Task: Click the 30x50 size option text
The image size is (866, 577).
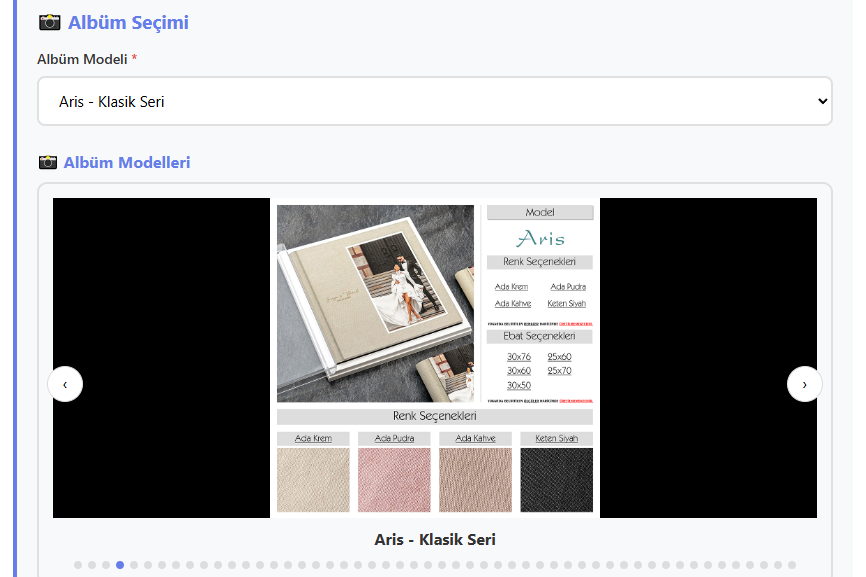Action: pyautogui.click(x=519, y=385)
